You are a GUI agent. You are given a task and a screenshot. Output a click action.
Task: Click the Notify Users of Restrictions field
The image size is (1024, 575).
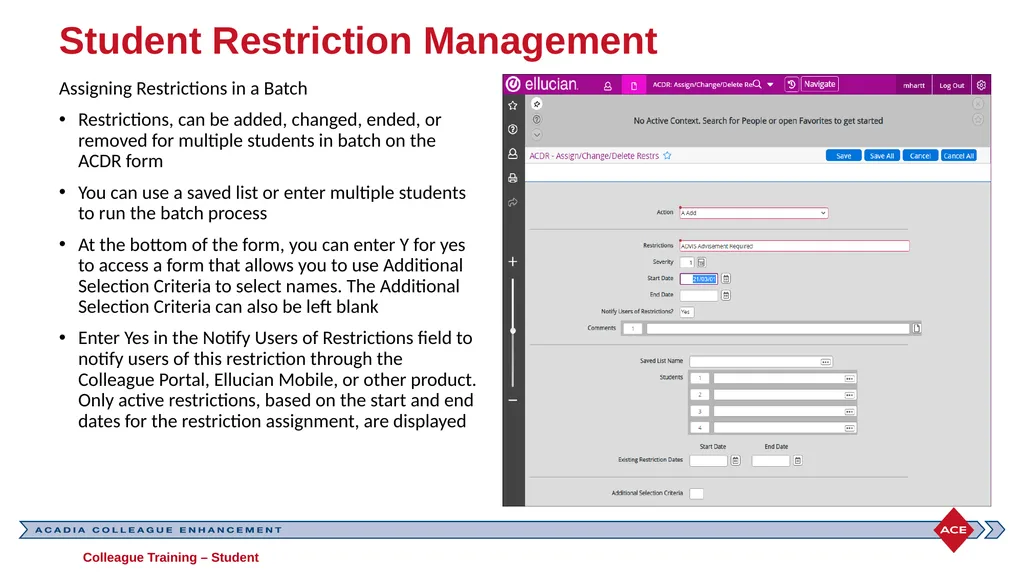(686, 312)
